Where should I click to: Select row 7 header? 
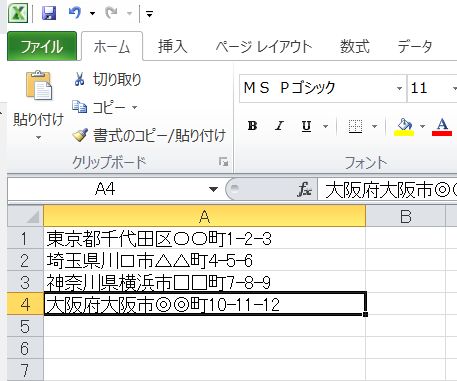[25, 370]
